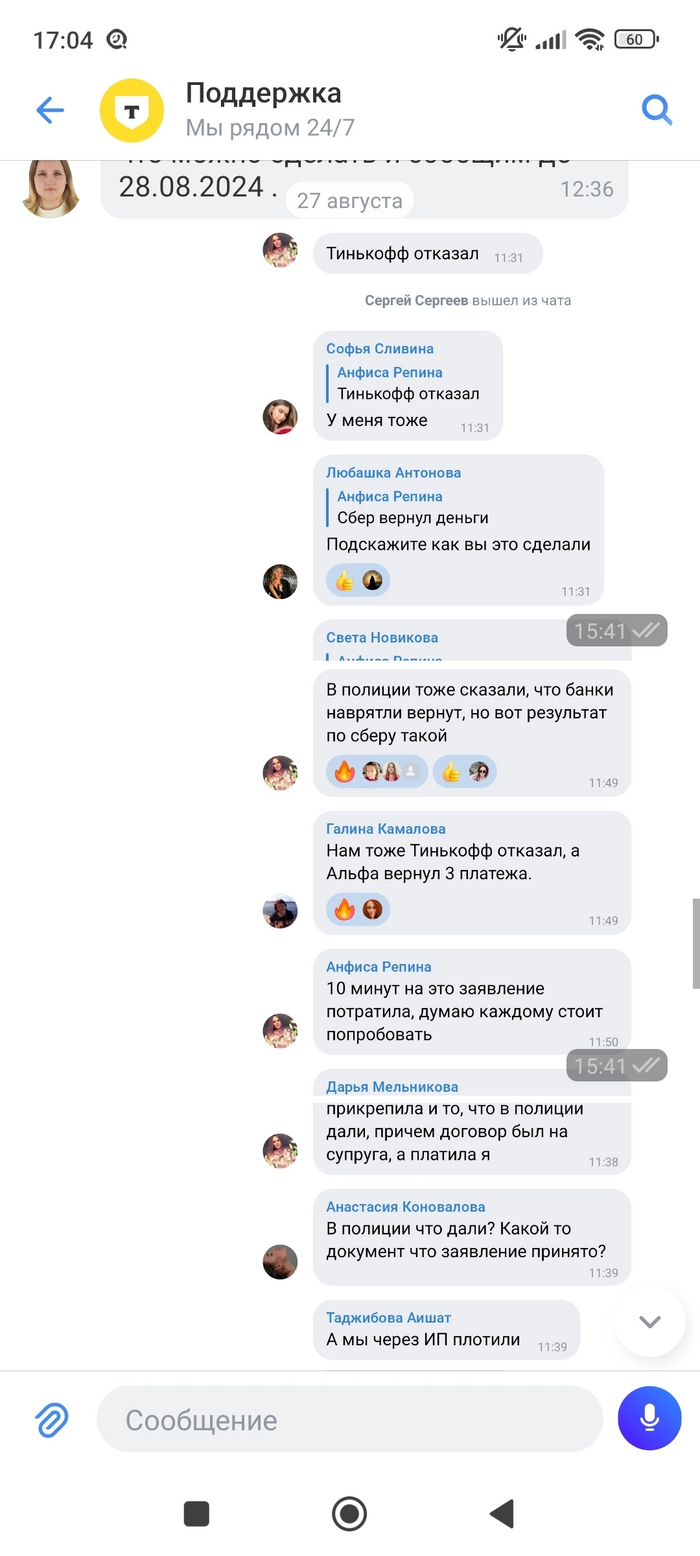Viewport: 700px width, 1556px height.
Task: Tap the Android back triangle button
Action: 502,1514
